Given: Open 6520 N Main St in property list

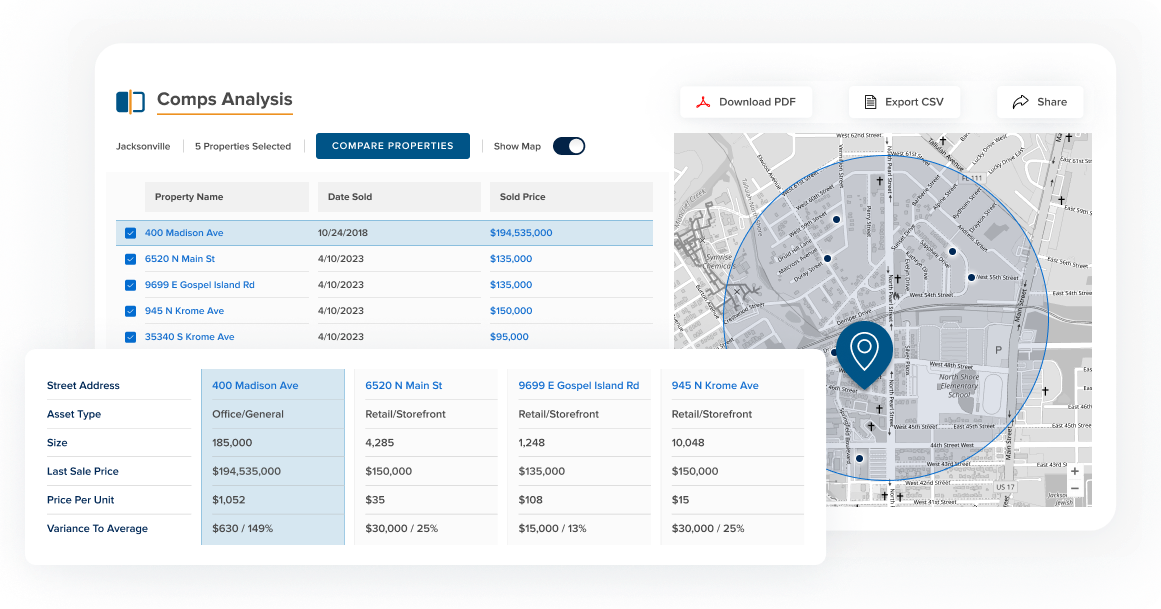Looking at the screenshot, I should pyautogui.click(x=180, y=259).
